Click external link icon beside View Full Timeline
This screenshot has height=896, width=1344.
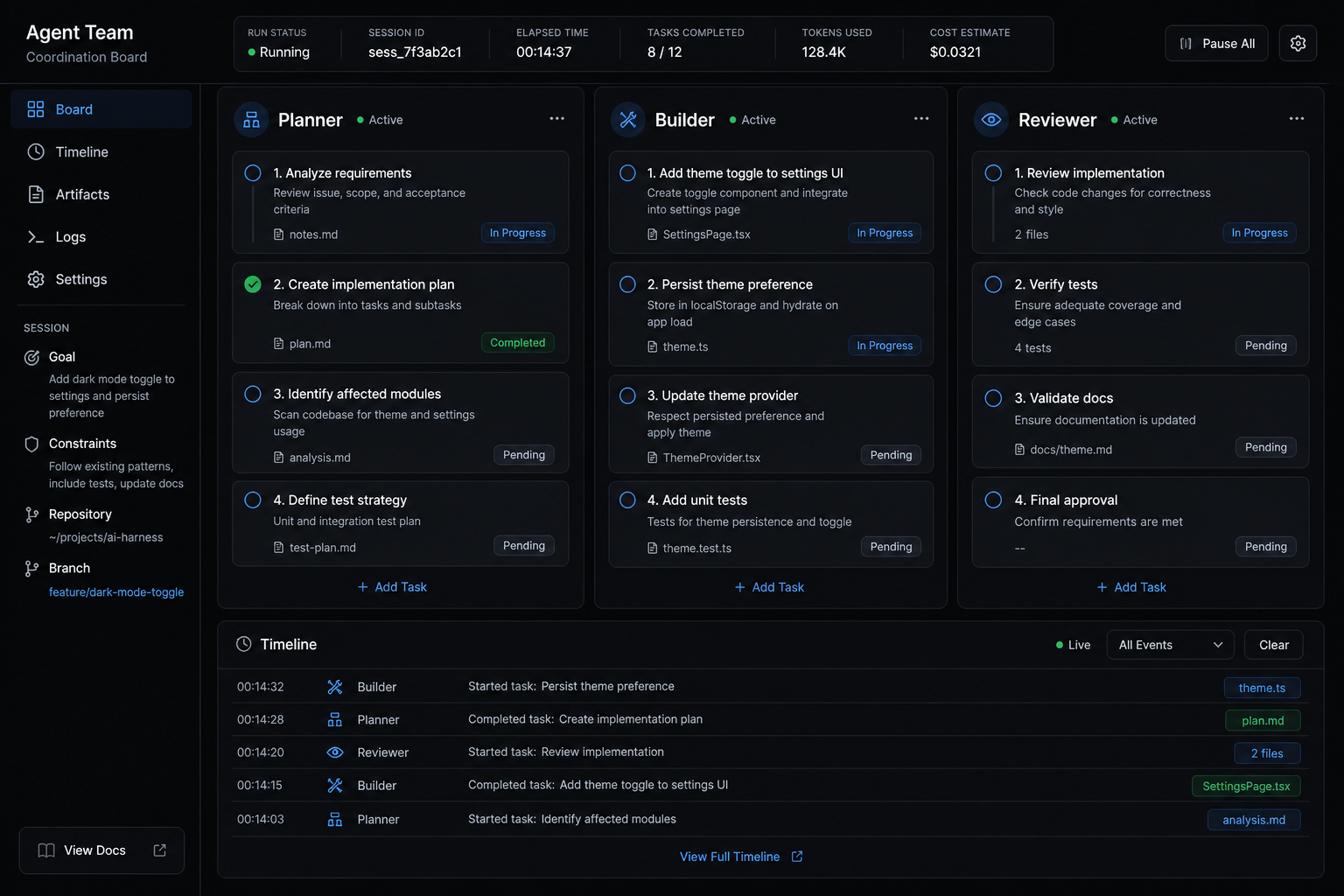tap(797, 857)
